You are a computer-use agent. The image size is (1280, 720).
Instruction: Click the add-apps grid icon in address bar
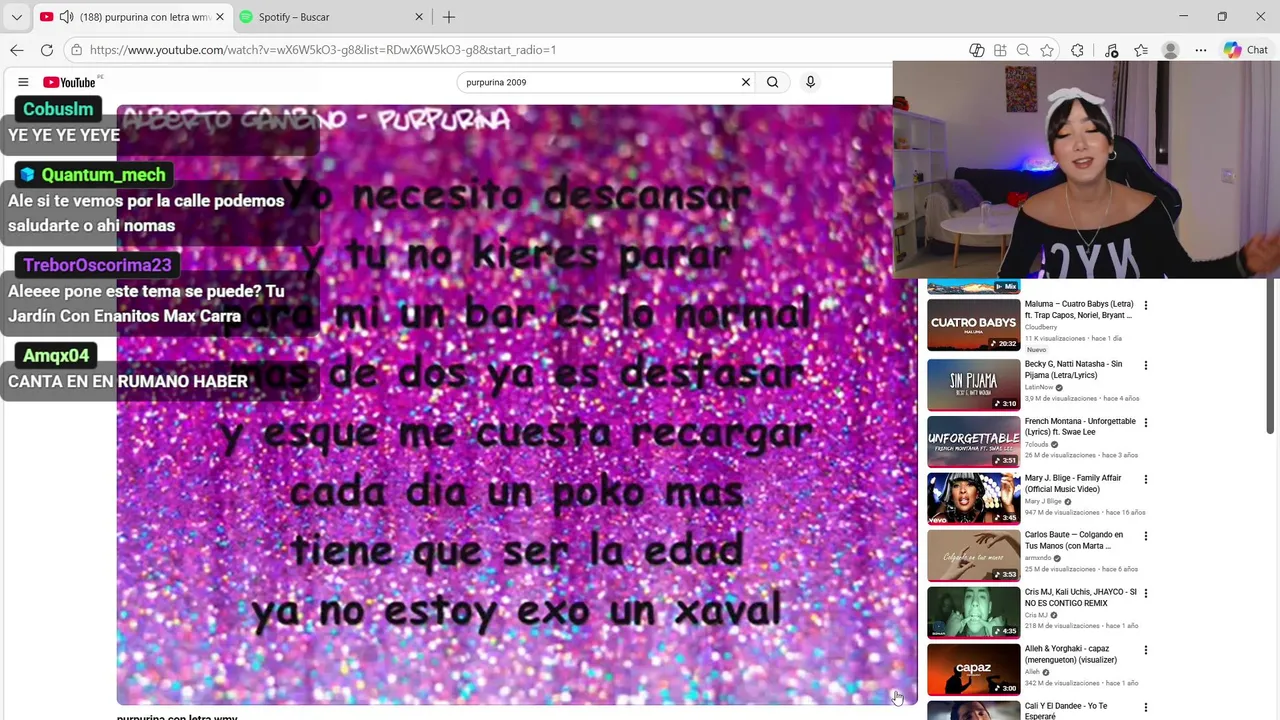tap(1000, 50)
